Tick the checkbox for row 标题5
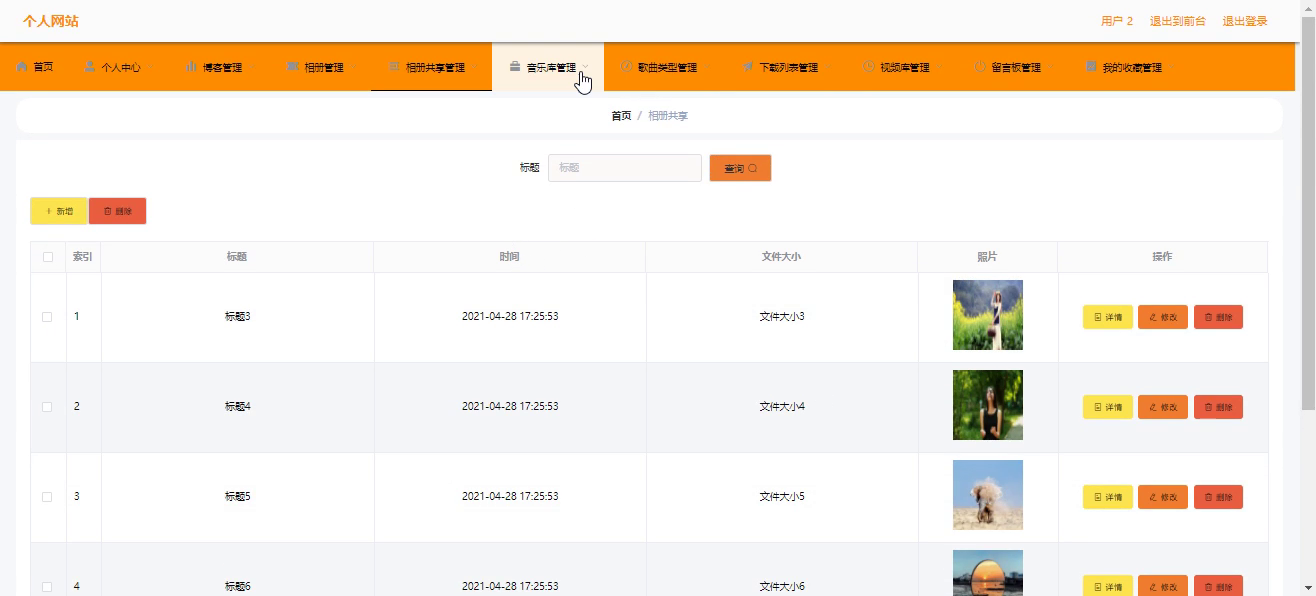 (x=47, y=497)
